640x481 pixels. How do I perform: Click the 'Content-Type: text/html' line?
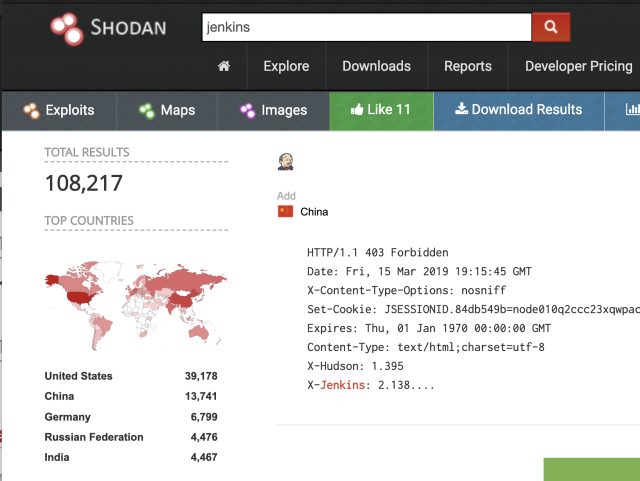click(x=426, y=347)
